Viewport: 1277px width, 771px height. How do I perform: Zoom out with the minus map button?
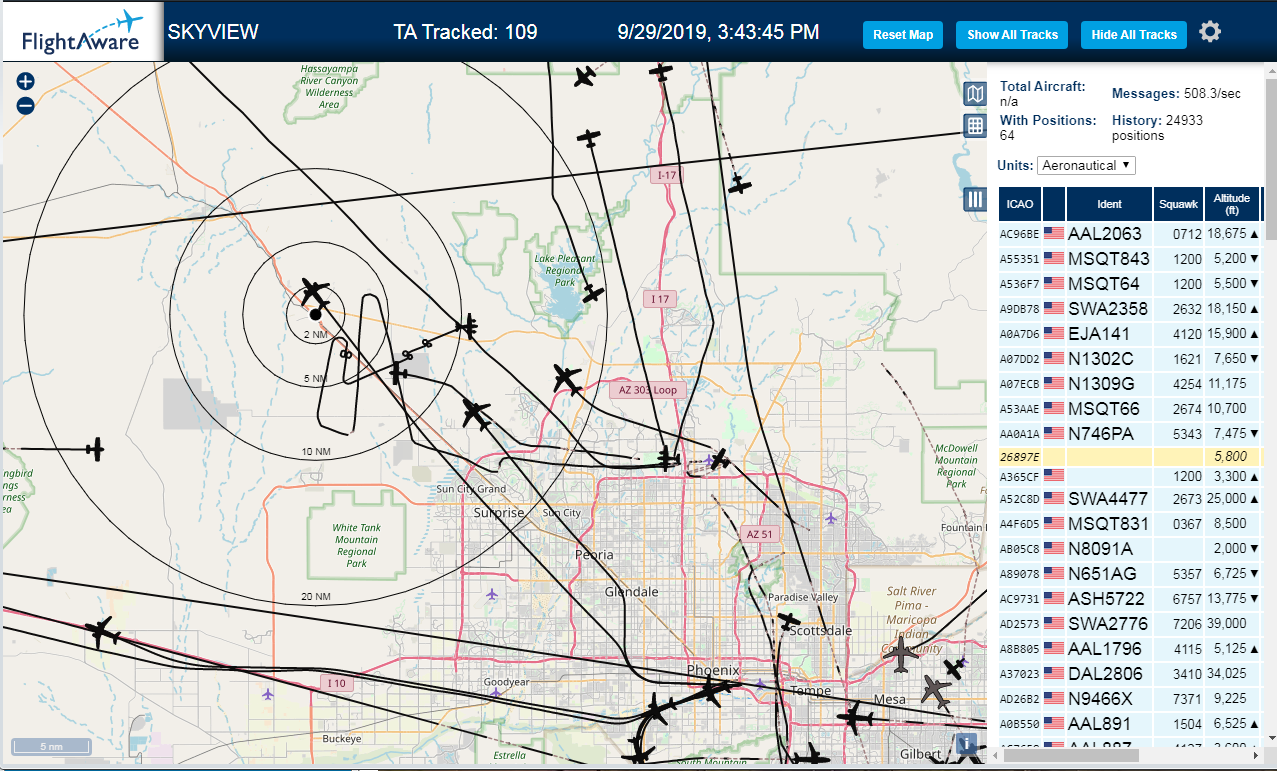click(x=26, y=105)
